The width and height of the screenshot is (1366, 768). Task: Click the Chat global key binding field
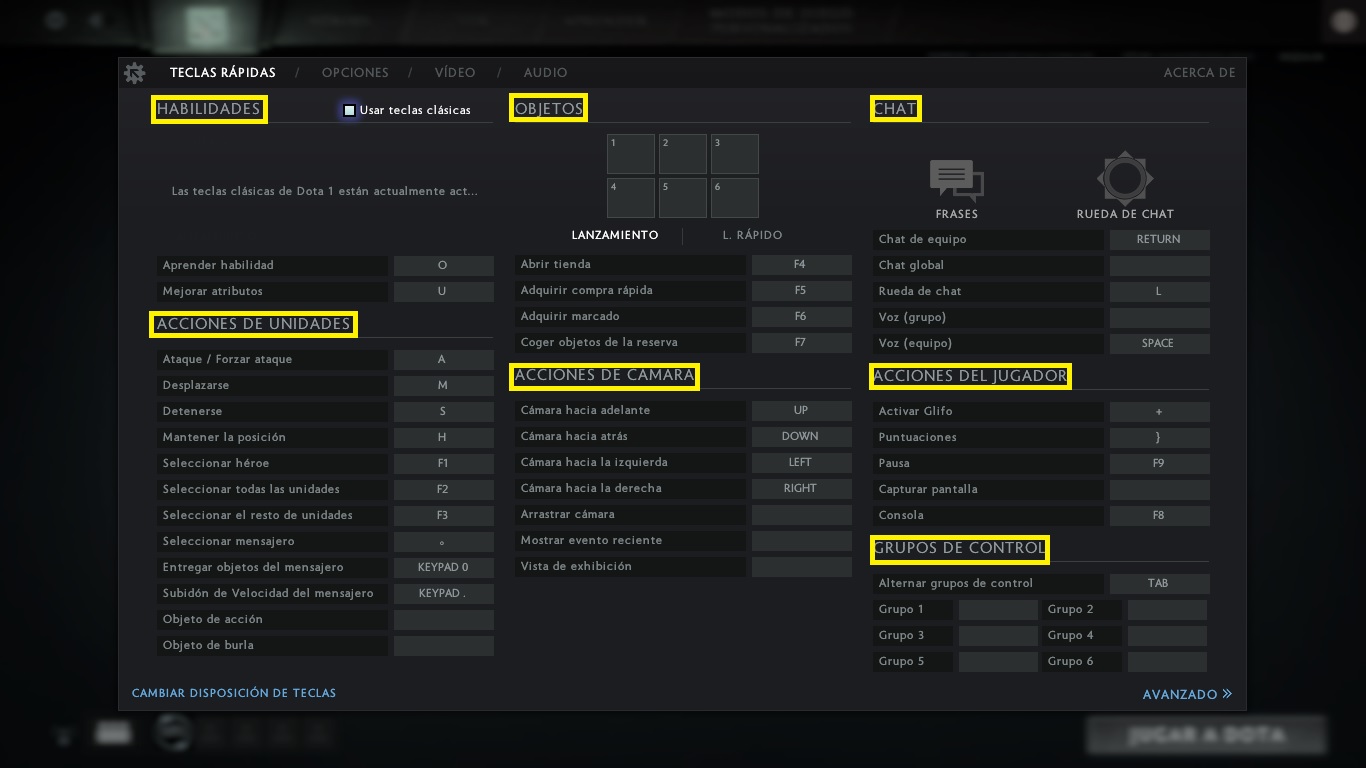[1159, 266]
